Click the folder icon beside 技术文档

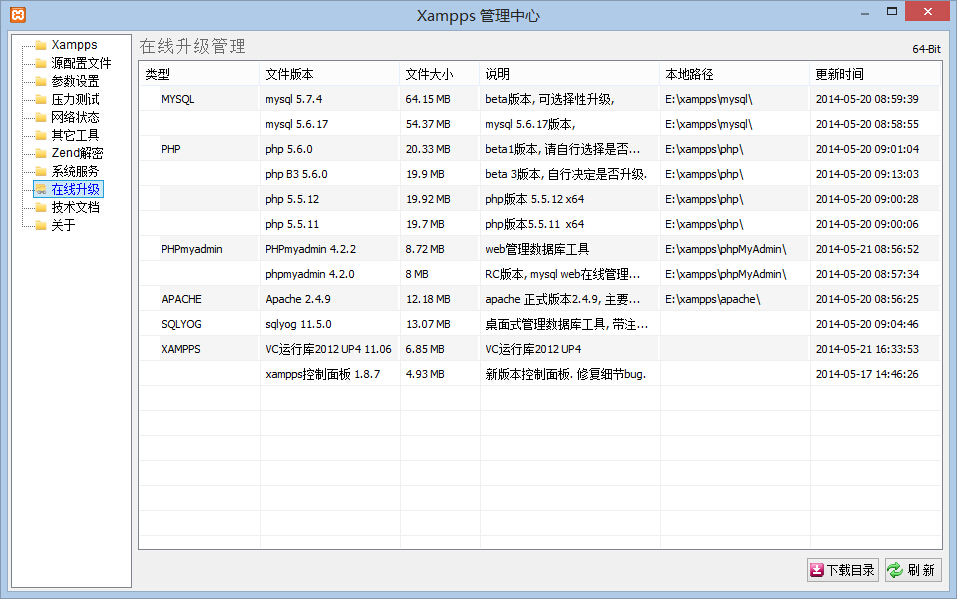click(41, 207)
